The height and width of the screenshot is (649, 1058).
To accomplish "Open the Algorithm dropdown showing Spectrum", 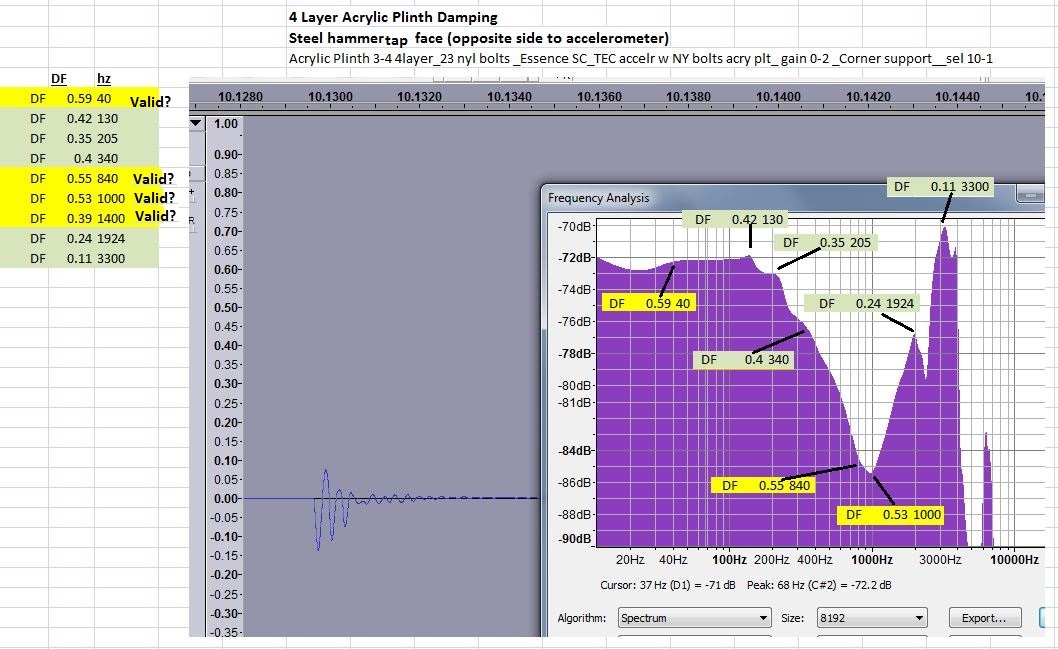I will click(x=694, y=618).
